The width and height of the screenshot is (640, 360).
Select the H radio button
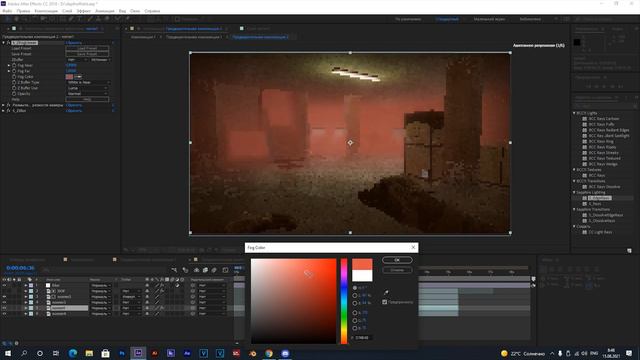point(355,288)
